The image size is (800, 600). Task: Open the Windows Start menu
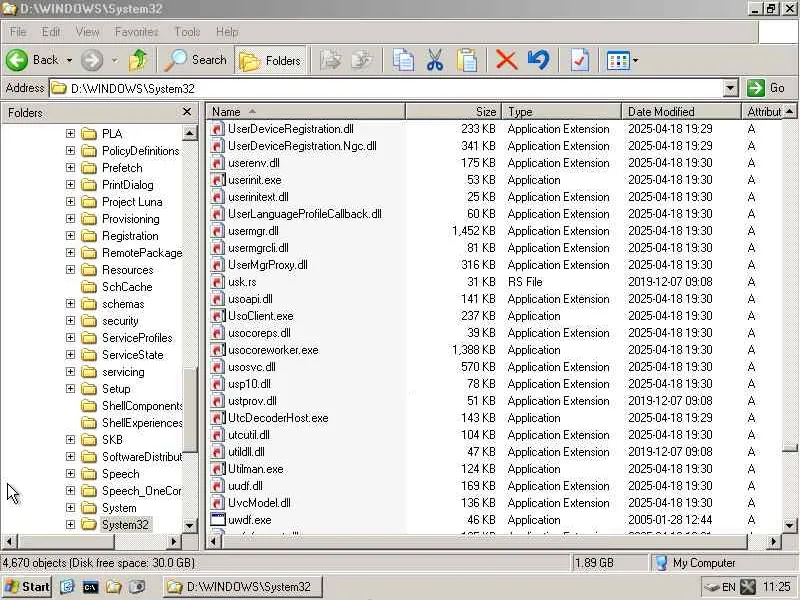28,587
